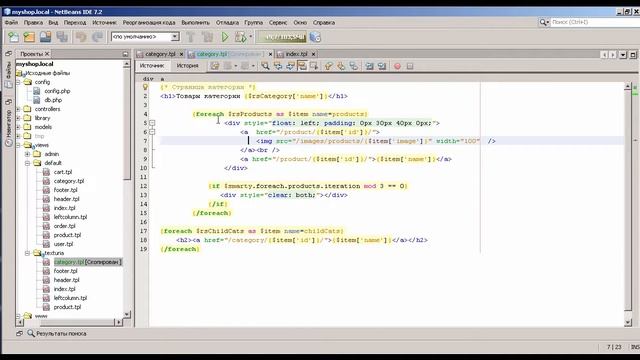Jump to the next bookmark icon
This screenshot has width=640, height=360.
pos(341,66)
